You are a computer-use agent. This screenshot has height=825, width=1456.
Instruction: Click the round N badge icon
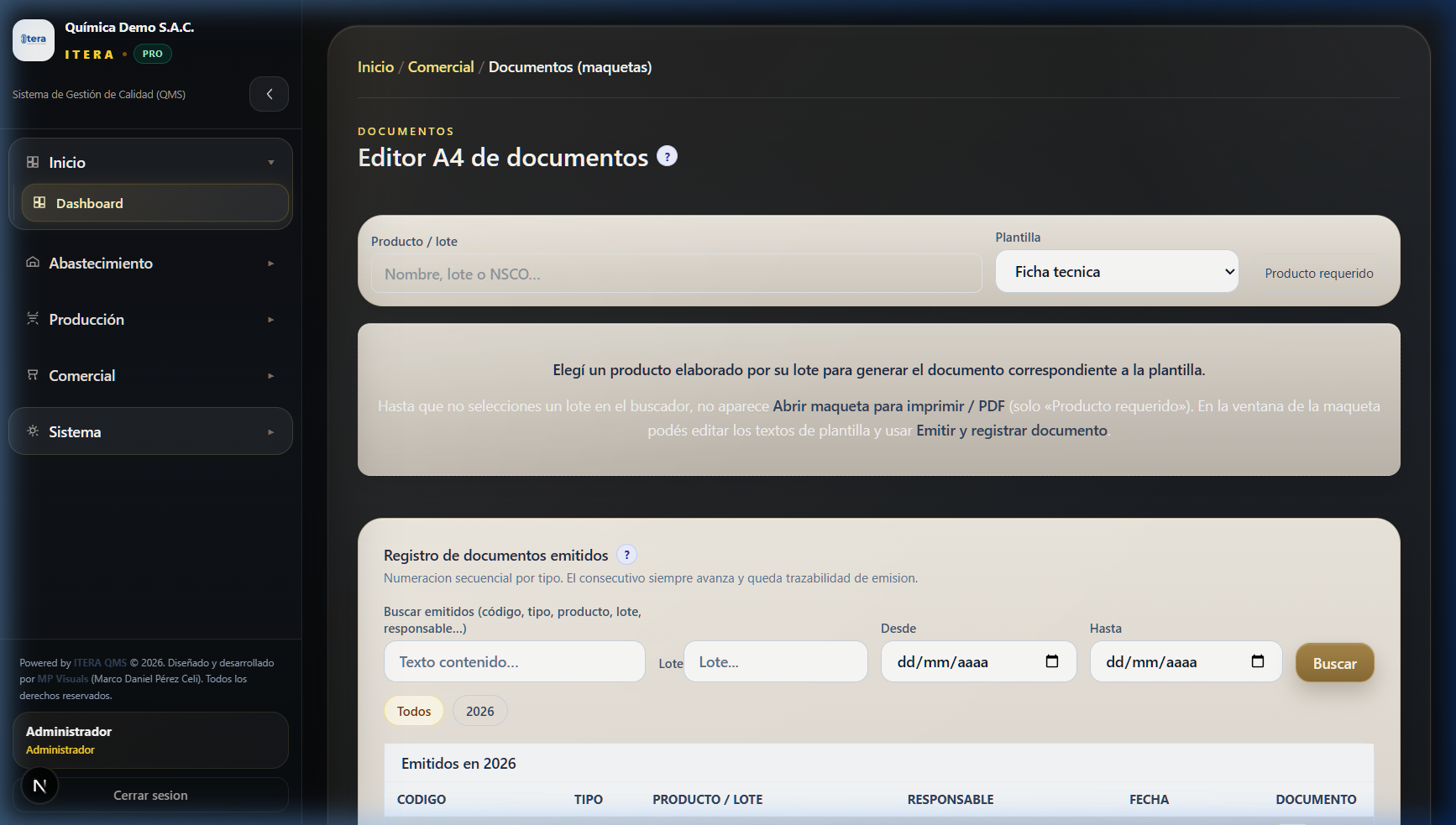[39, 786]
